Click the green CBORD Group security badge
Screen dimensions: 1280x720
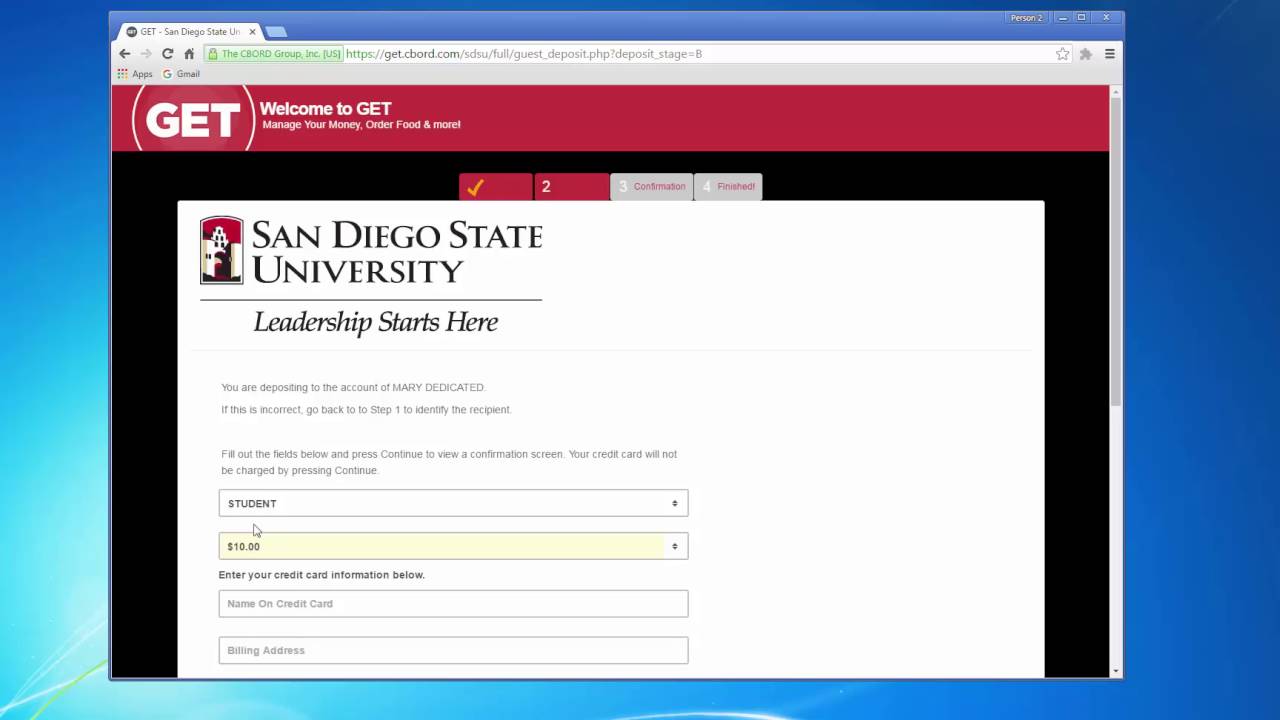pos(274,54)
